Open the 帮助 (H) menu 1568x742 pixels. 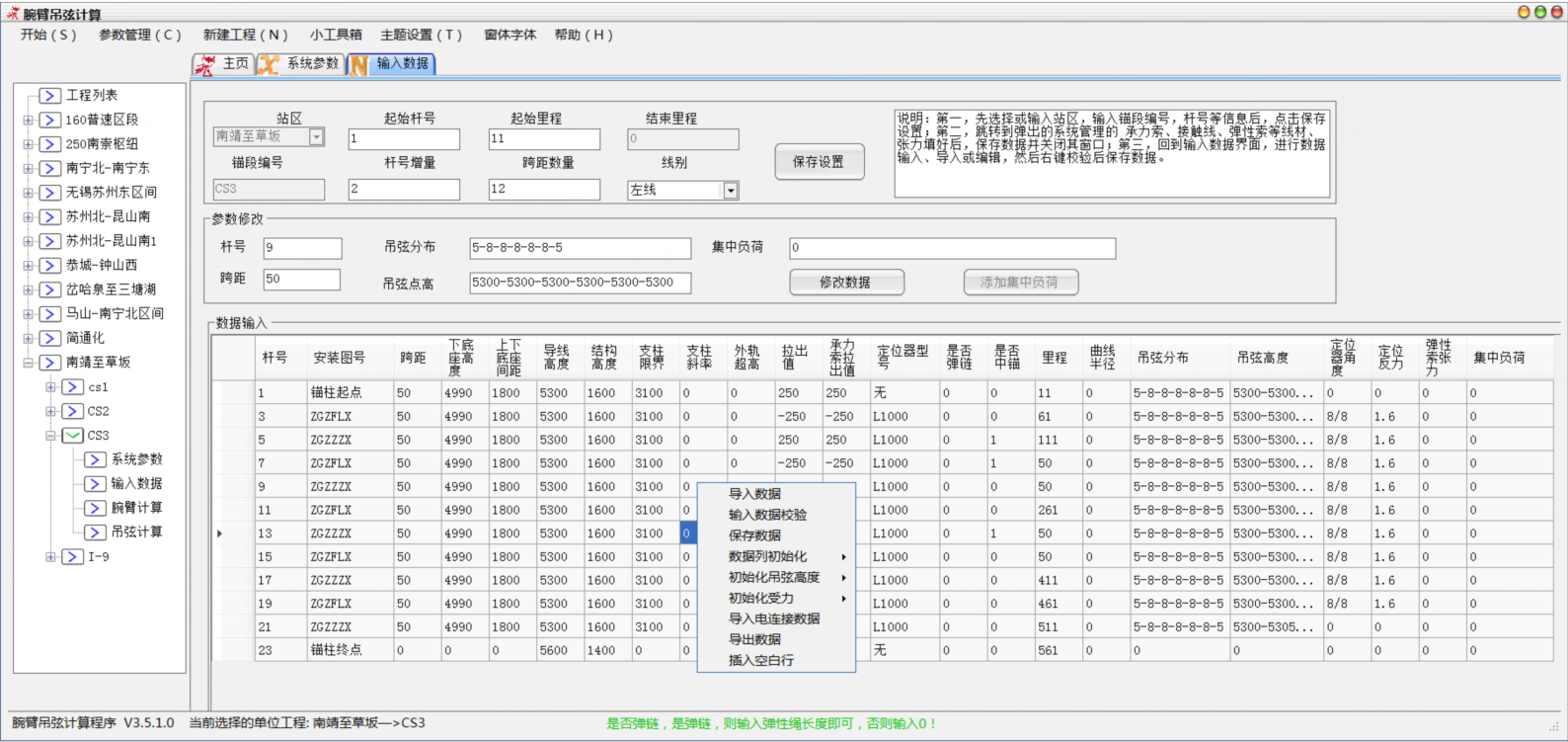[584, 35]
